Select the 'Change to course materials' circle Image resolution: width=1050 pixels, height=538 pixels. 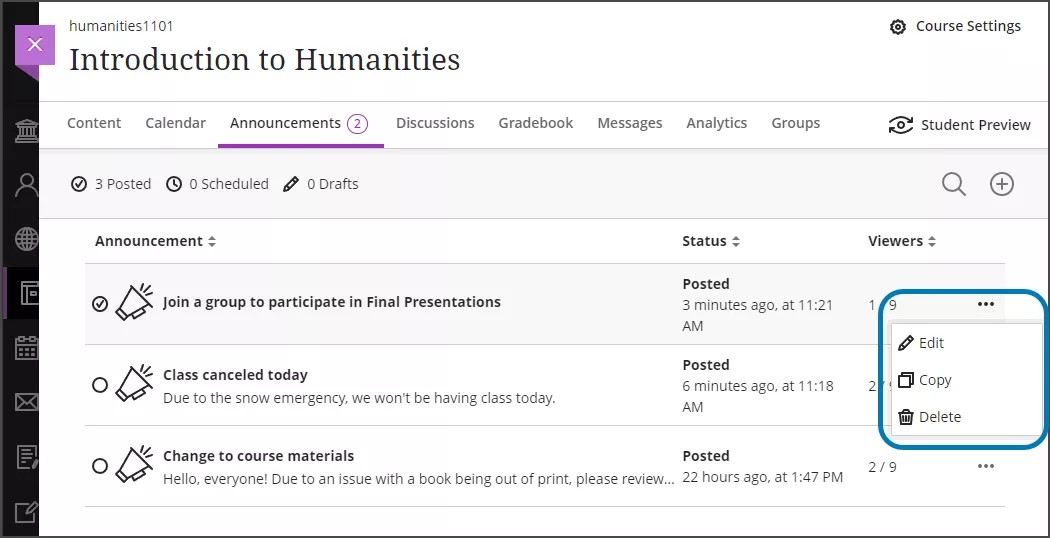[x=100, y=466]
